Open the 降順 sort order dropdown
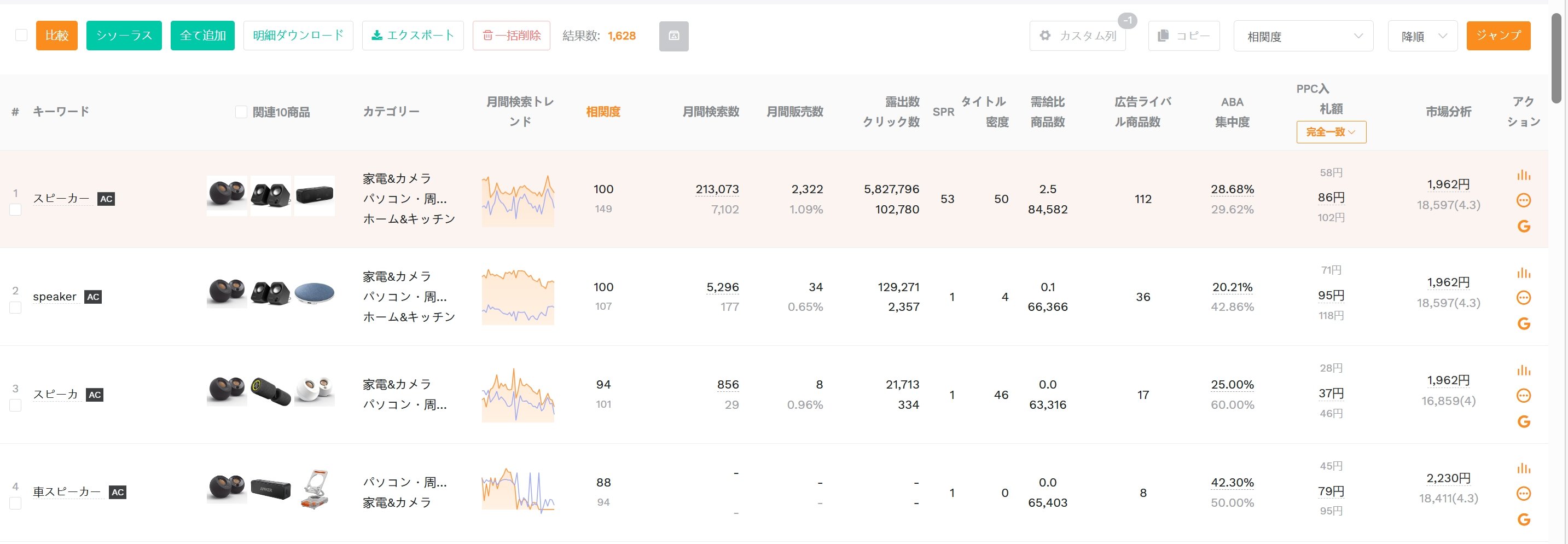 (1422, 36)
